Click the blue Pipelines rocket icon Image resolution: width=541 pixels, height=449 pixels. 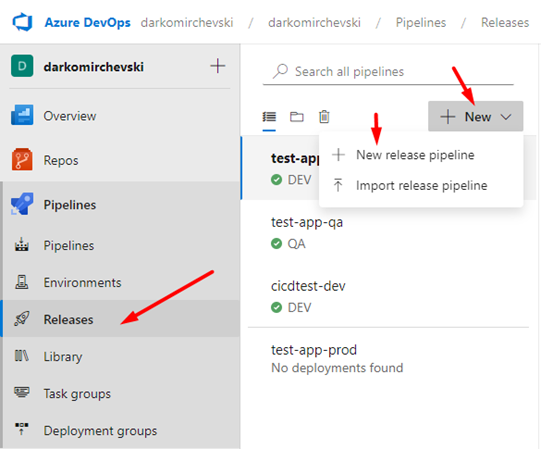click(x=22, y=204)
